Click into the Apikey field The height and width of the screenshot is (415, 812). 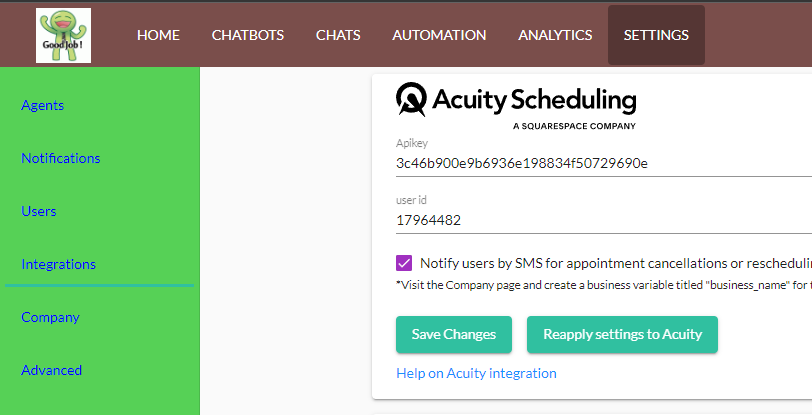pyautogui.click(x=604, y=164)
